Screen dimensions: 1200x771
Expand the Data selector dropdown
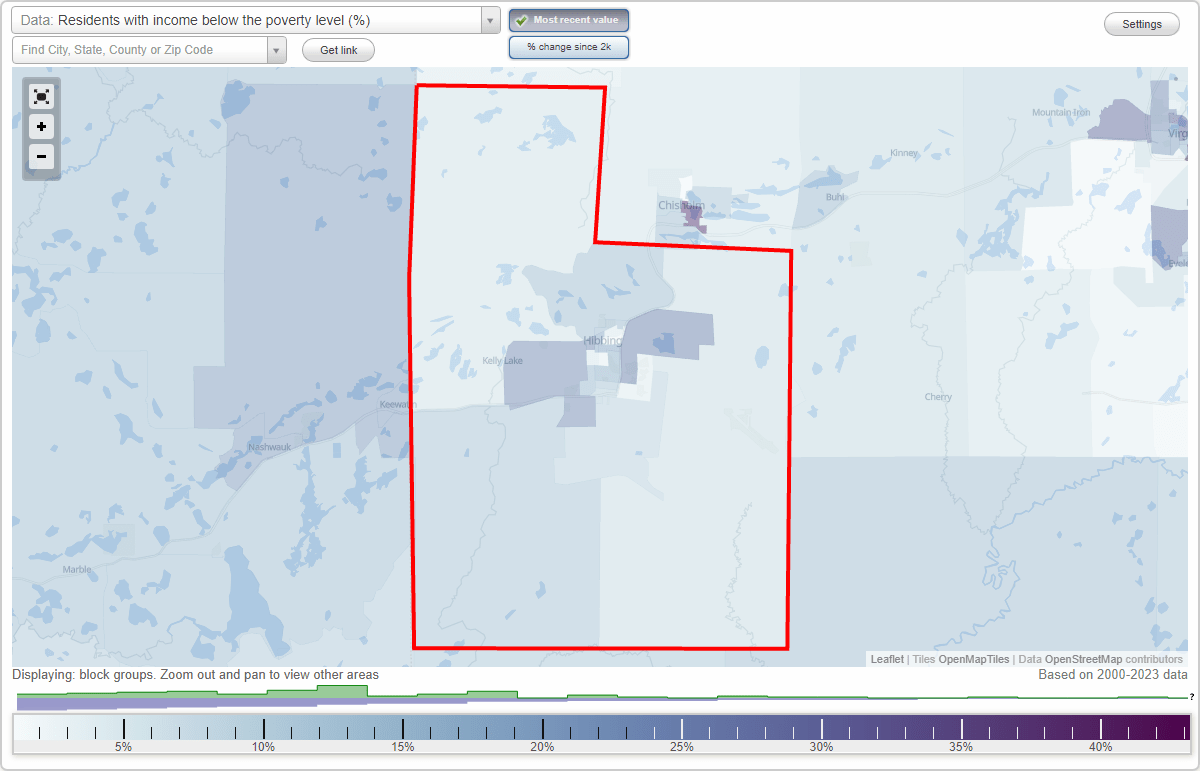point(487,20)
